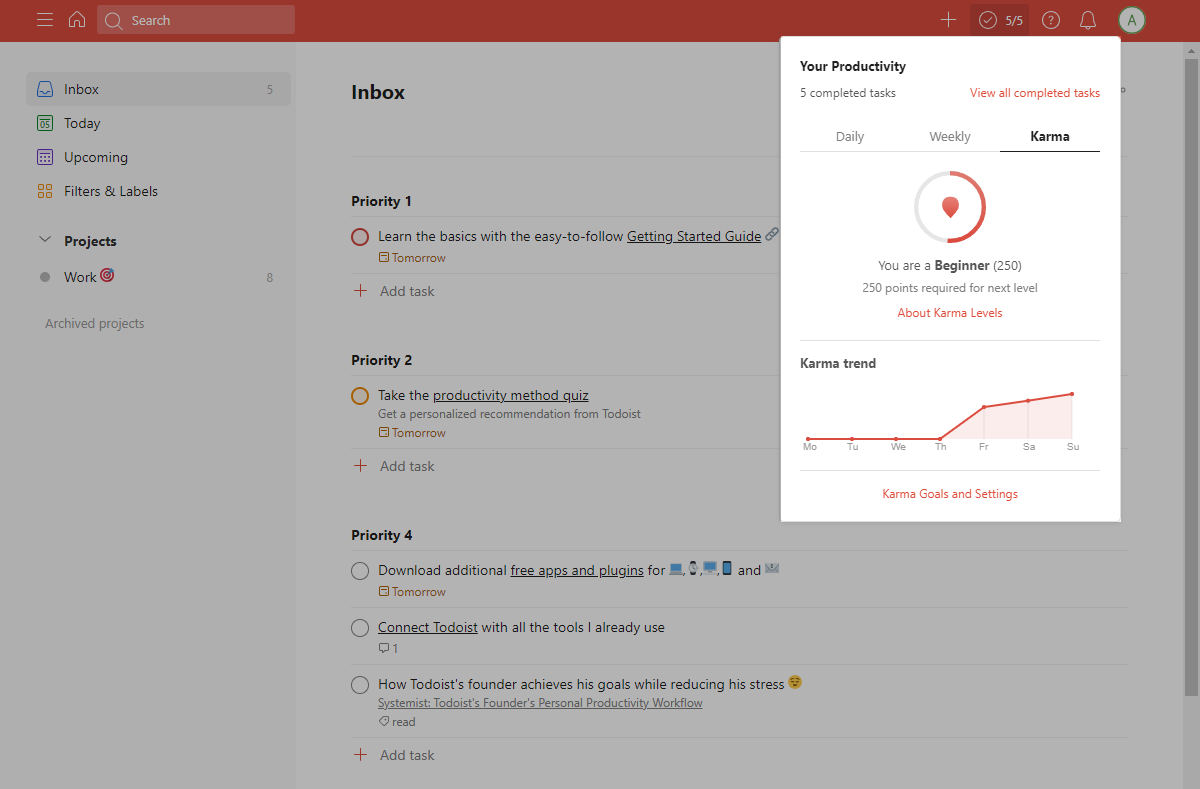Open Systemist Personal Productivity Workflow link
Viewport: 1200px width, 789px height.
540,703
